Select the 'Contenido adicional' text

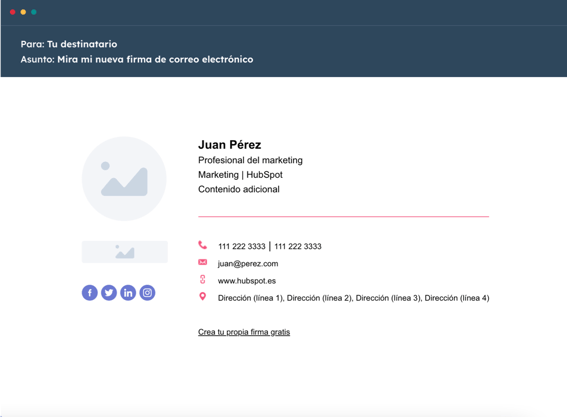239,189
